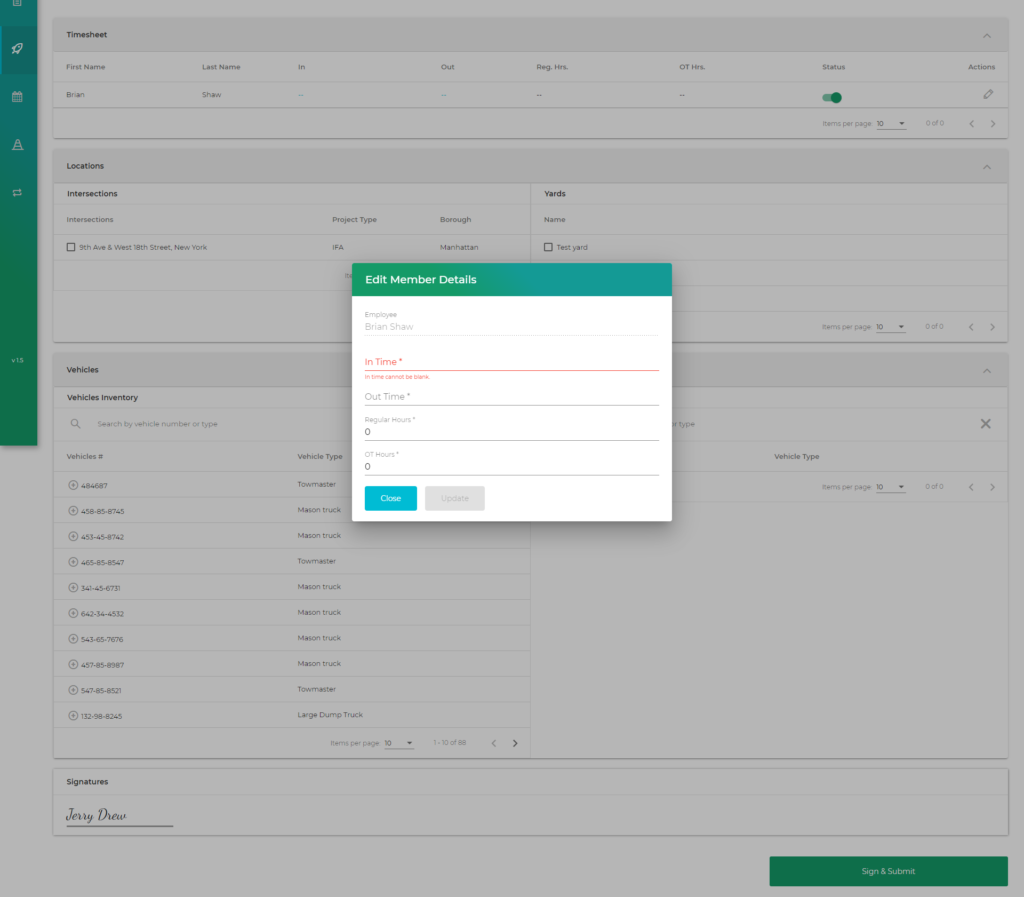Open the calendar icon in the sidebar
The image size is (1024, 897).
point(17,97)
